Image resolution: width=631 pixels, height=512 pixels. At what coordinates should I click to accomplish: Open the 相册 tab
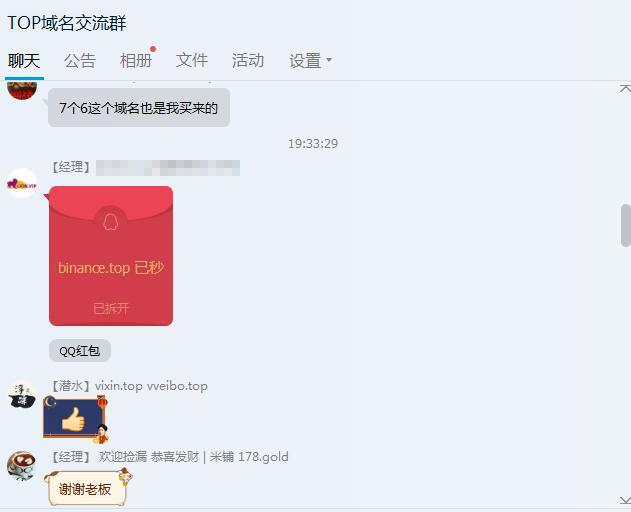click(x=136, y=61)
